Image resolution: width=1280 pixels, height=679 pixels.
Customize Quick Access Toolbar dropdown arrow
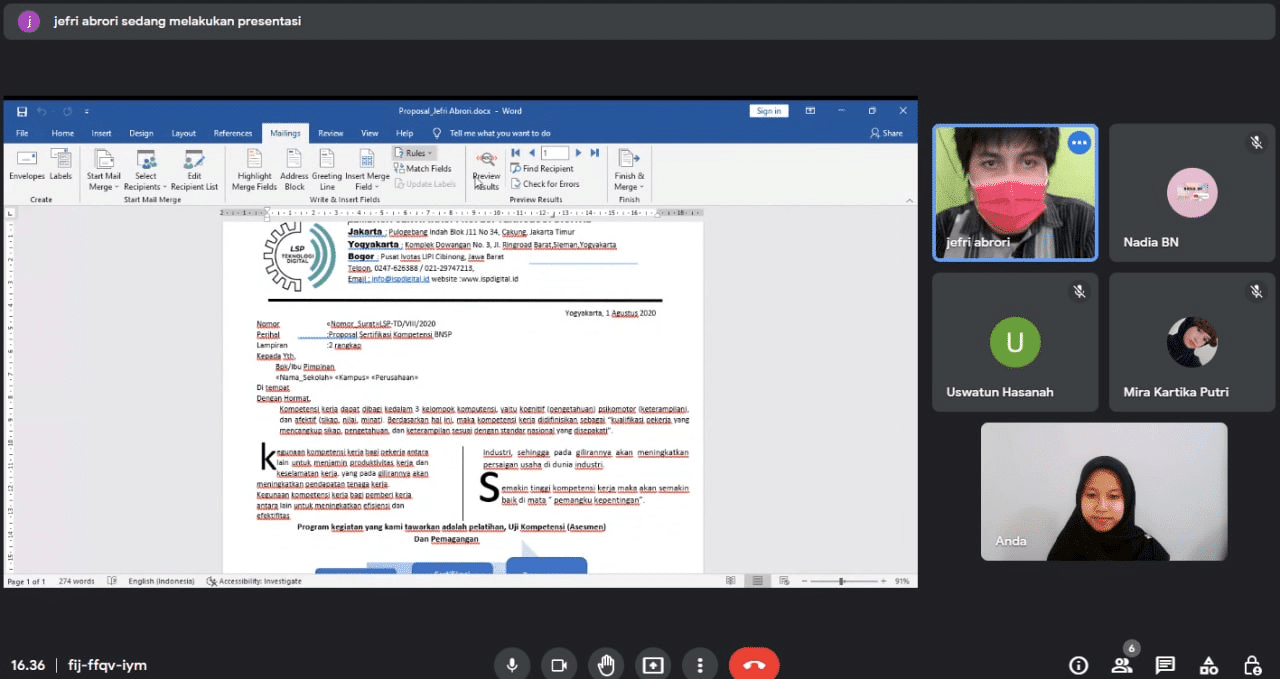tap(87, 111)
